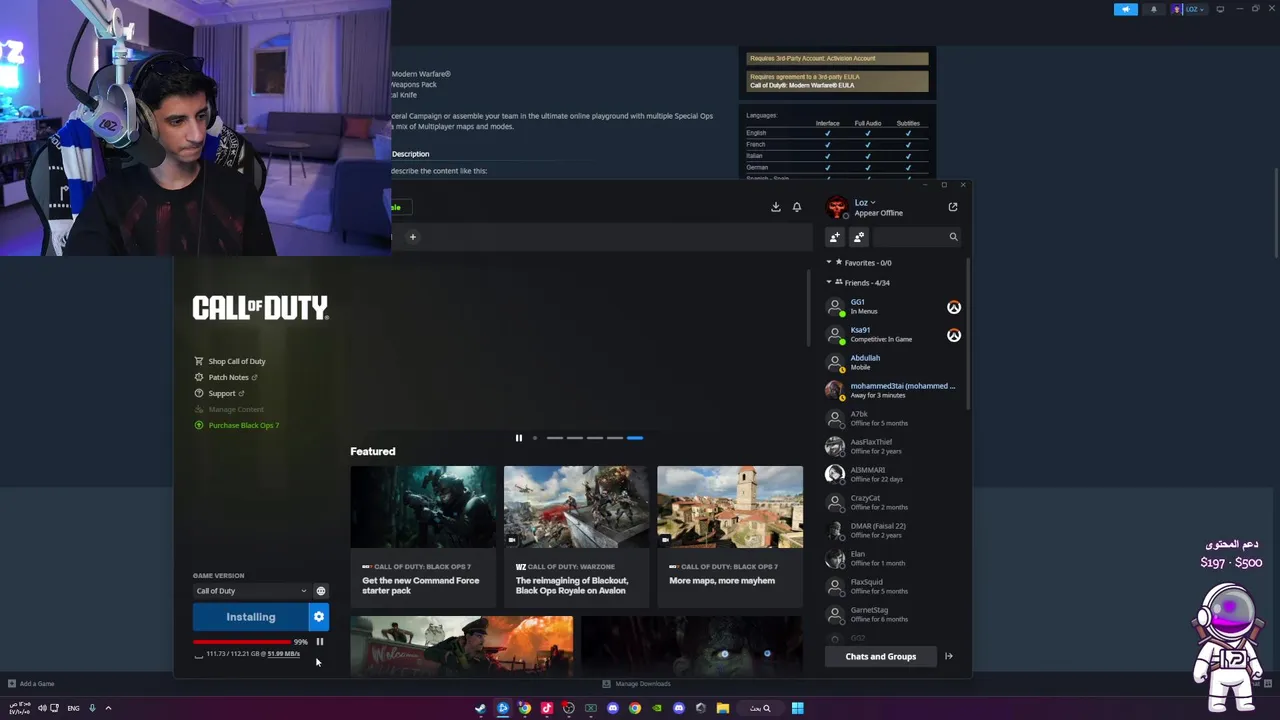Click the blue Steam announcements button at top
1280x720 pixels.
1126,9
